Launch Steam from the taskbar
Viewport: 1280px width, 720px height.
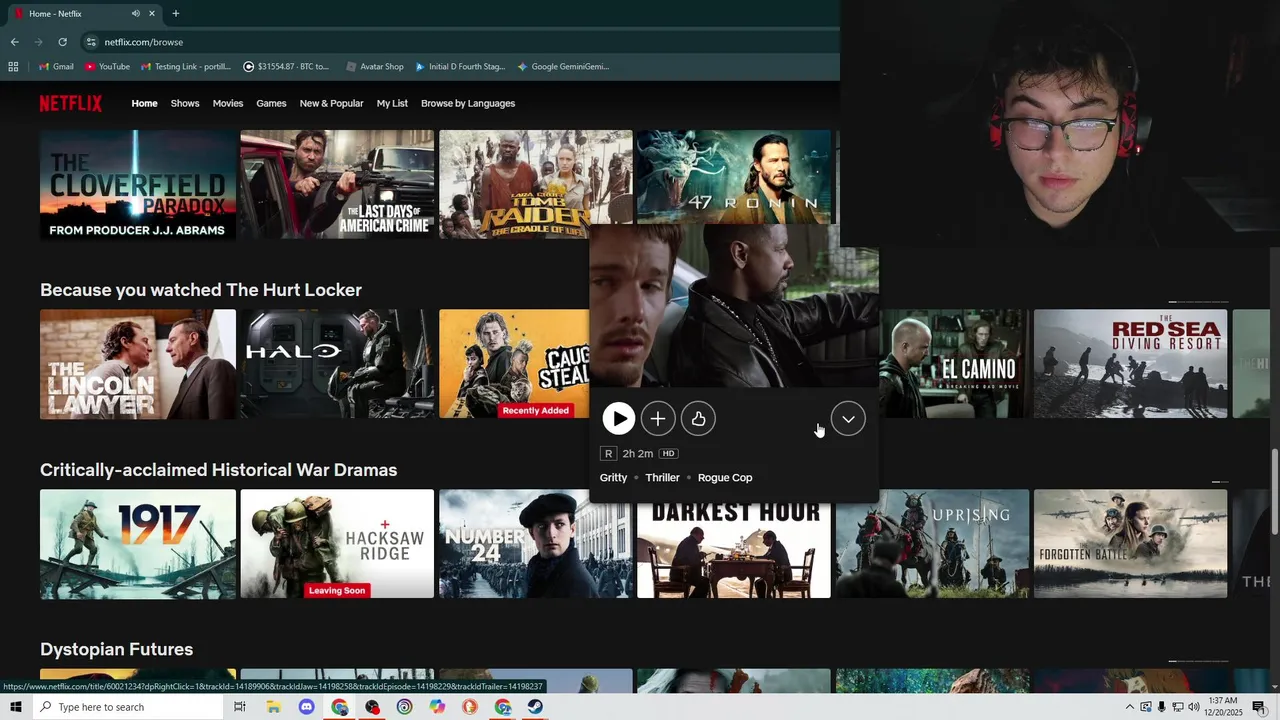(535, 707)
